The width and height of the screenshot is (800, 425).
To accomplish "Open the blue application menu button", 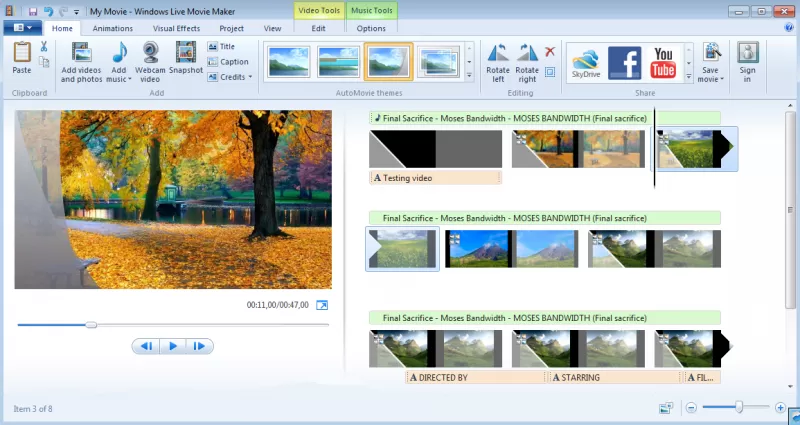I will pyautogui.click(x=23, y=28).
